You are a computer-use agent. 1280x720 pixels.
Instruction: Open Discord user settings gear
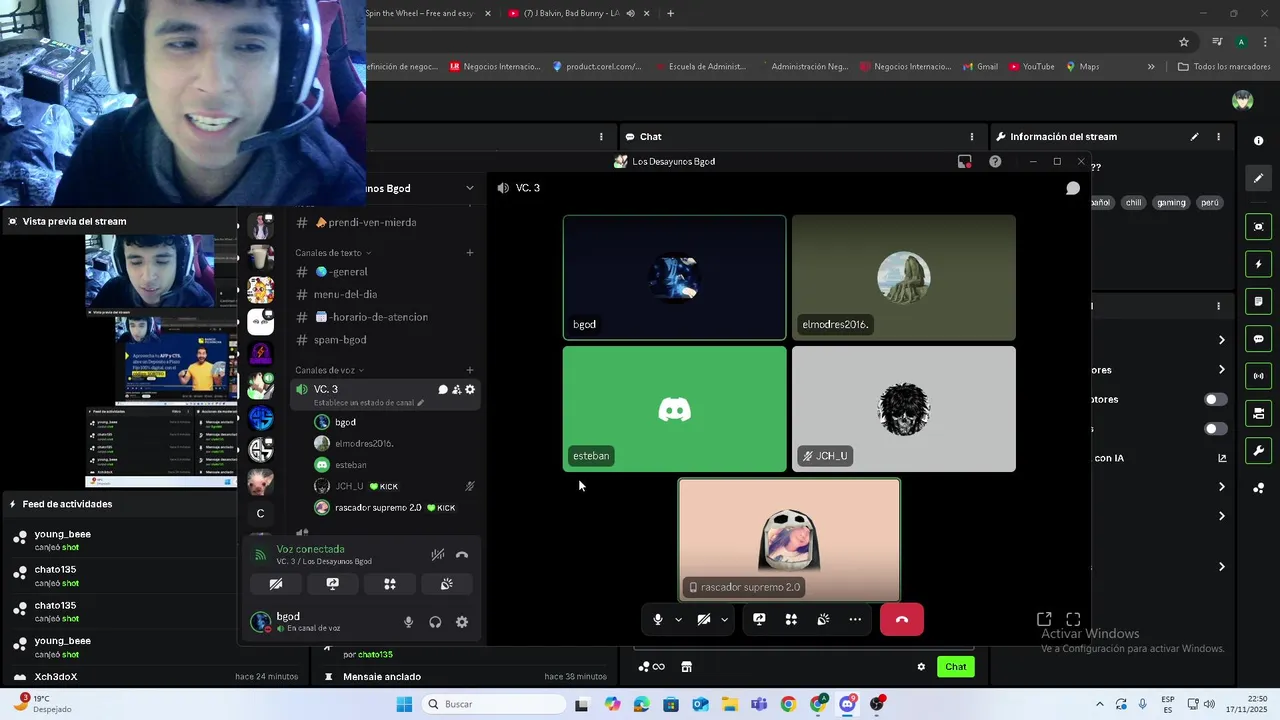click(462, 622)
